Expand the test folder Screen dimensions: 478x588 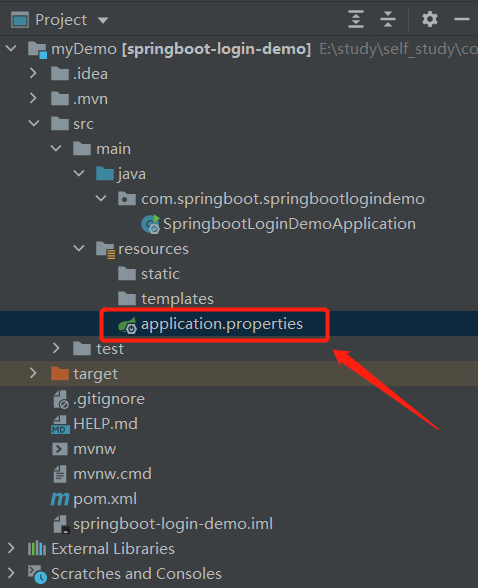(x=56, y=348)
